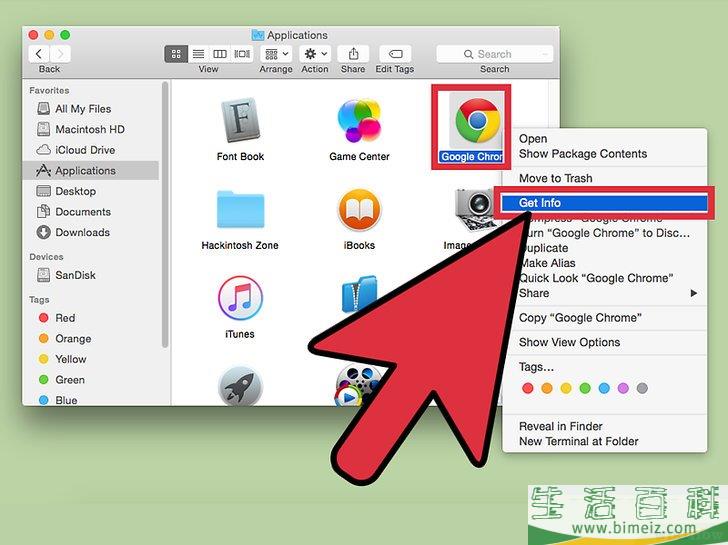Image resolution: width=728 pixels, height=545 pixels.
Task: Open the Image Capture camera icon
Action: (x=474, y=209)
